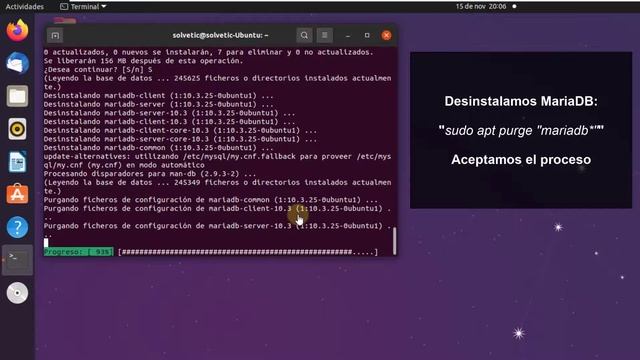Open the Help icon in the dock
Image resolution: width=640 pixels, height=360 pixels.
[x=17, y=227]
